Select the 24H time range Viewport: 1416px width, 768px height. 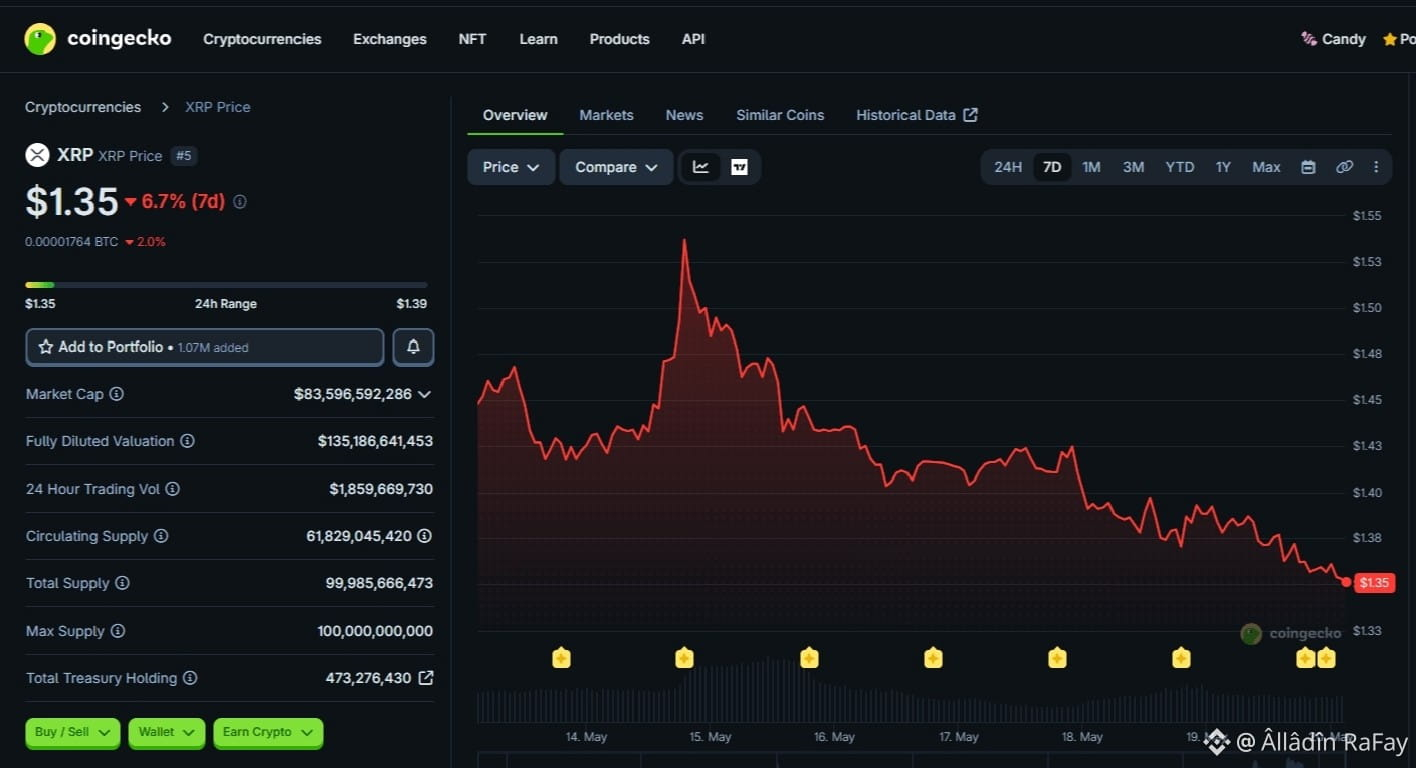coord(1008,167)
